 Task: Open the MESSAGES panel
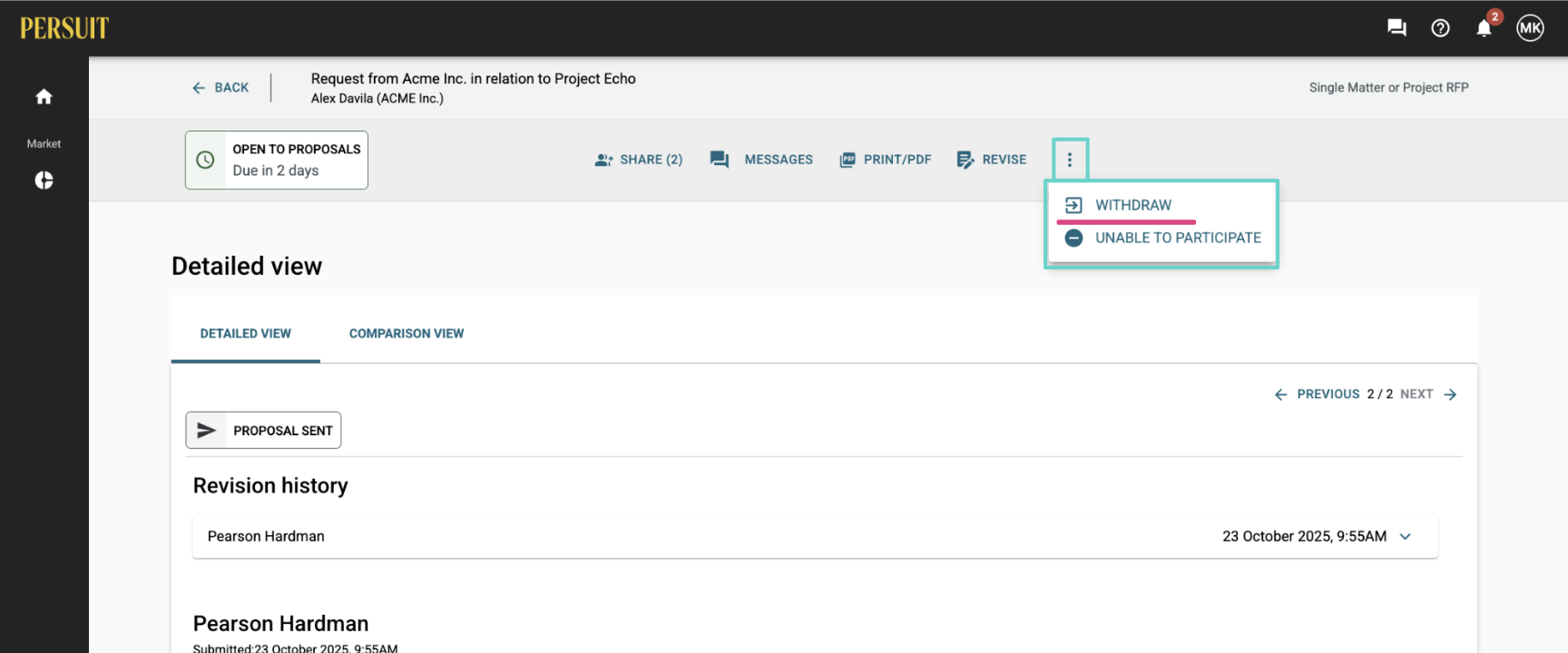[x=761, y=160]
